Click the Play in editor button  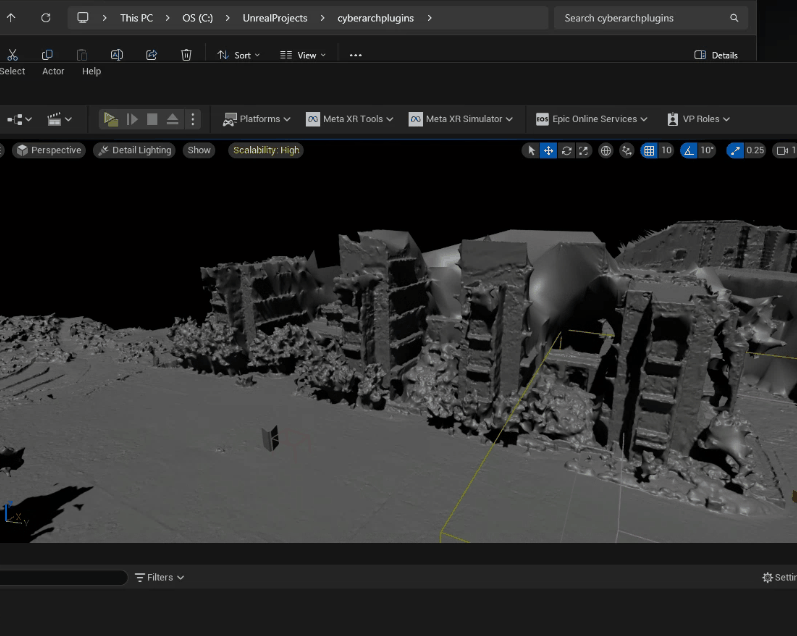click(110, 119)
